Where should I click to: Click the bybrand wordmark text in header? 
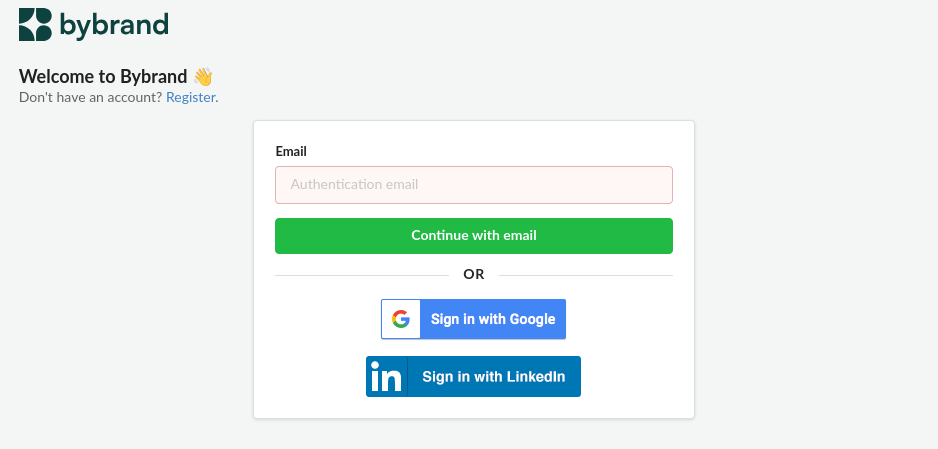(x=114, y=26)
